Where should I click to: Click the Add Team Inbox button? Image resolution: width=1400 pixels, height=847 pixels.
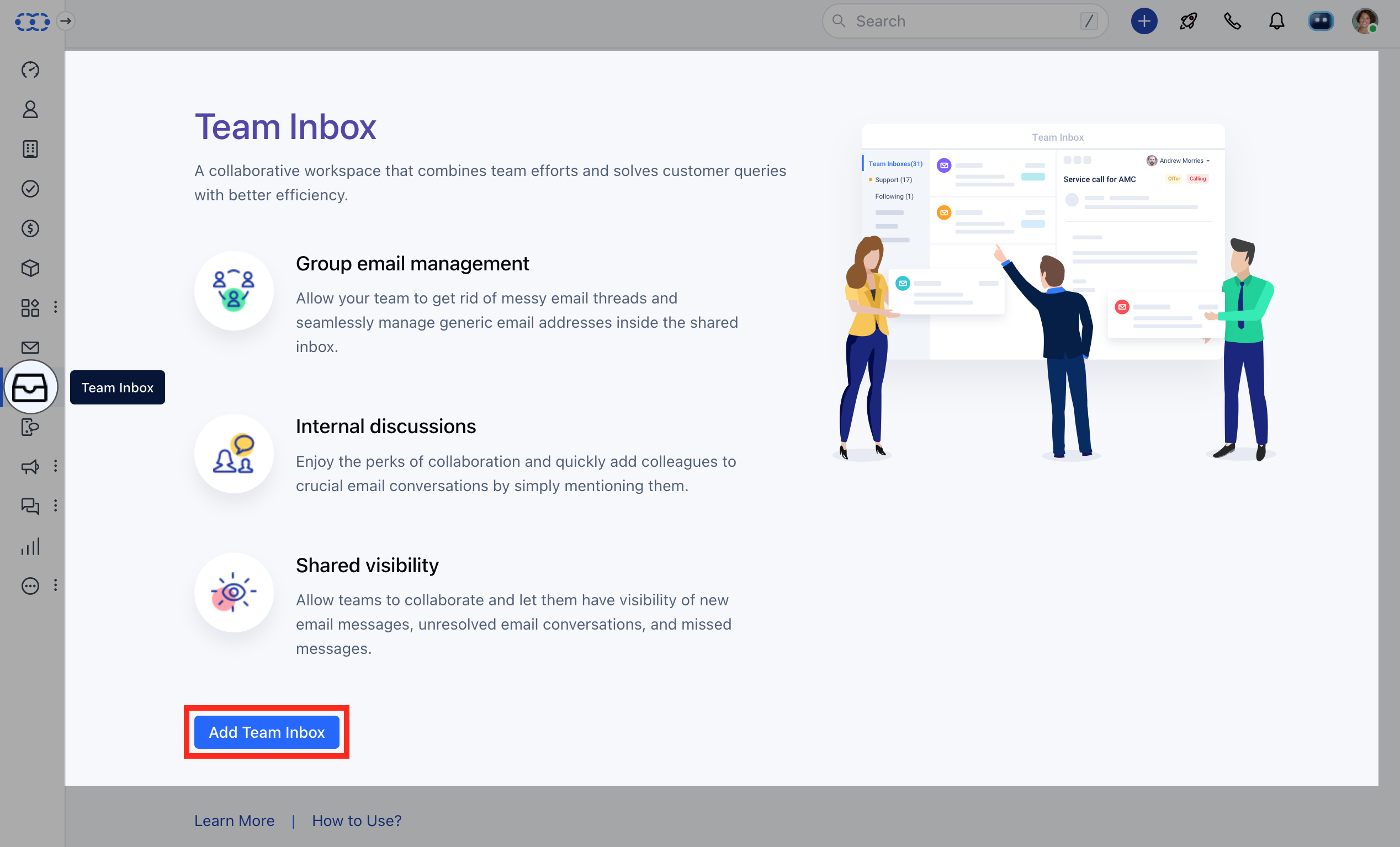[267, 732]
